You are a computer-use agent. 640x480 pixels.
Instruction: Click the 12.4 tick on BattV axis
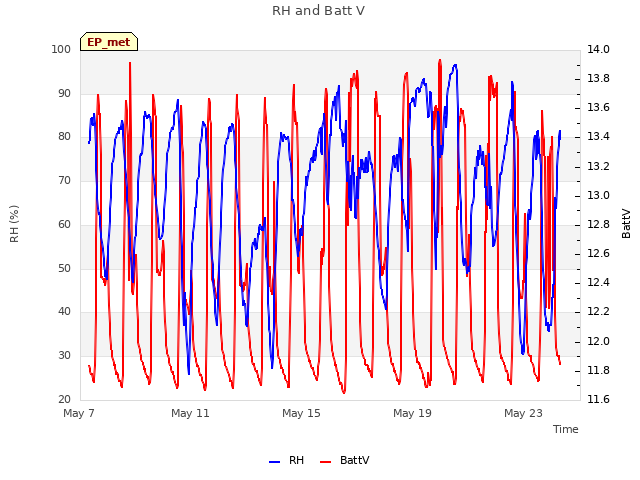pos(598,282)
